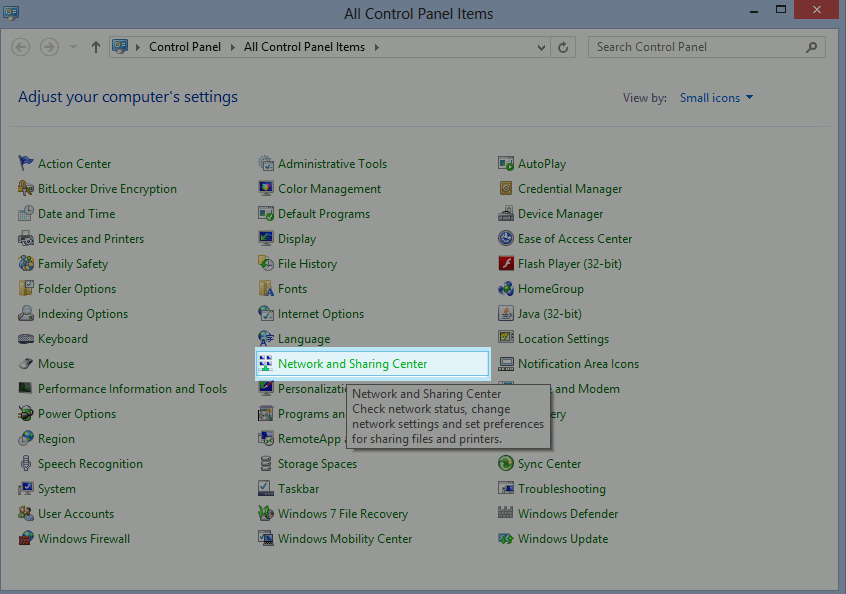This screenshot has width=846, height=594.
Task: Click the Ease of Access Center icon
Action: (x=507, y=239)
